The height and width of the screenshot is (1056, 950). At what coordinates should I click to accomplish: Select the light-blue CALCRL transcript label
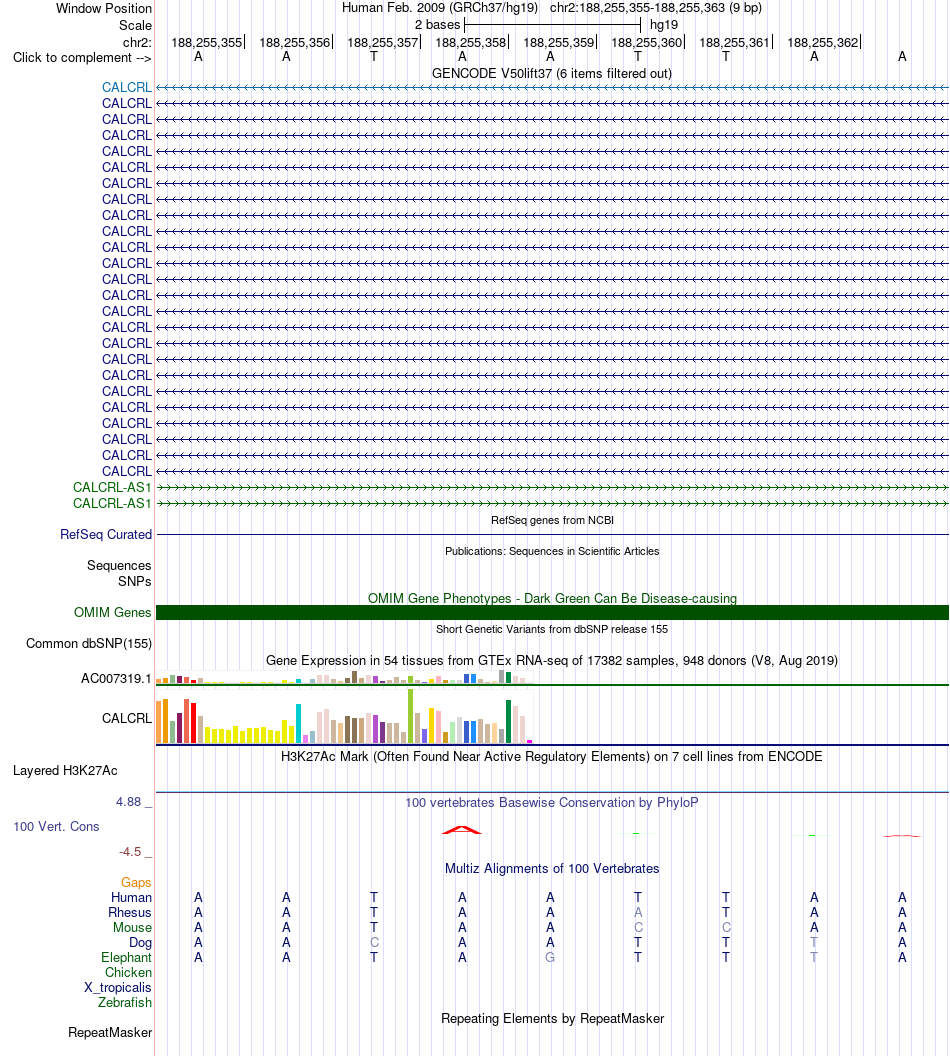pos(127,88)
